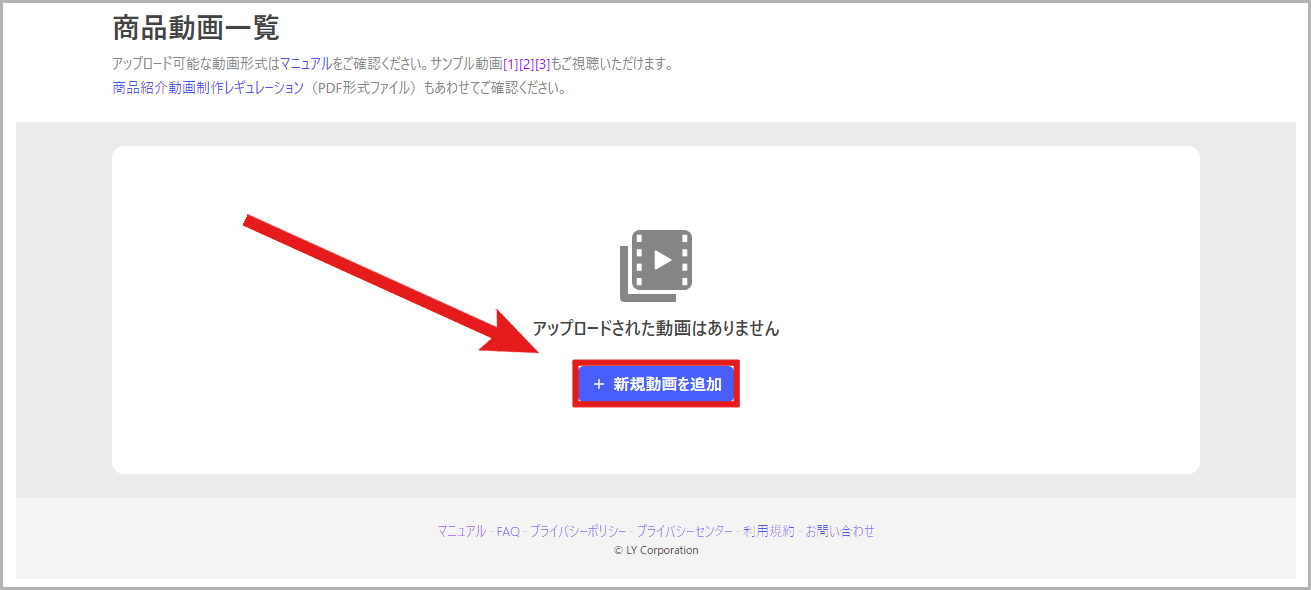Screen dimensions: 1311x590
Task: Open sample video [2] link
Action: [527, 64]
